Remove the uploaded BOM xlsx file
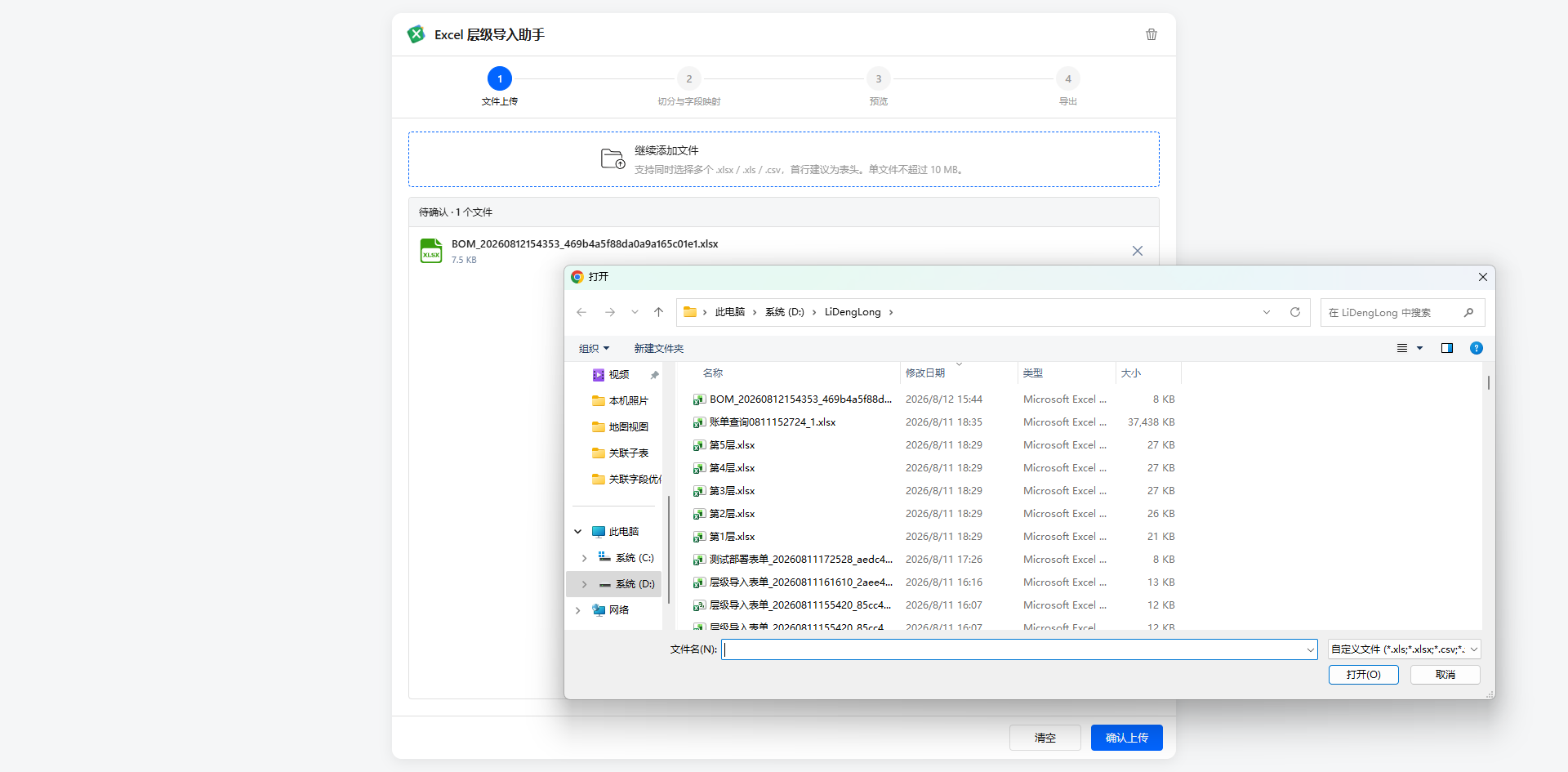This screenshot has height=772, width=1568. pyautogui.click(x=1138, y=251)
